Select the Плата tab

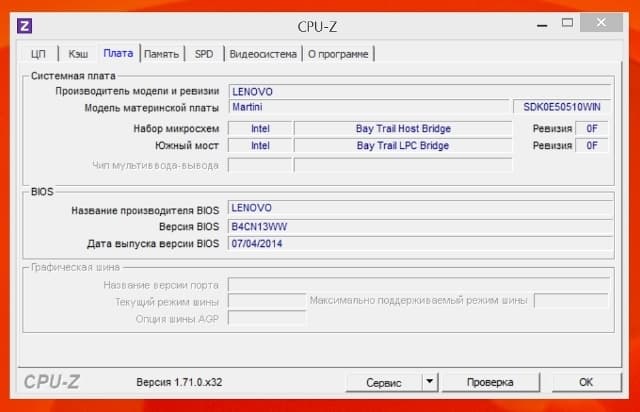click(x=118, y=53)
